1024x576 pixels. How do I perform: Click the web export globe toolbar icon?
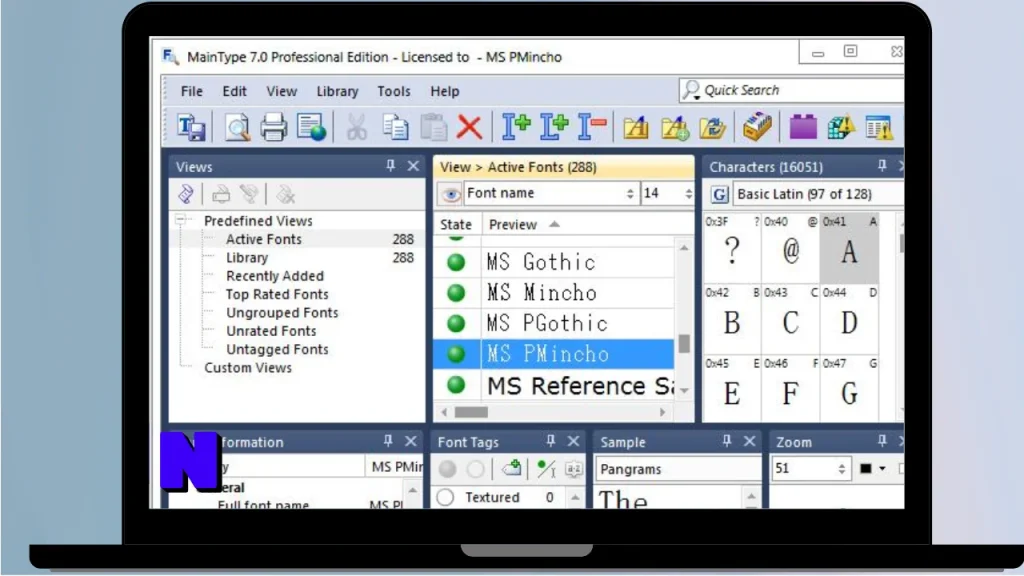[311, 127]
